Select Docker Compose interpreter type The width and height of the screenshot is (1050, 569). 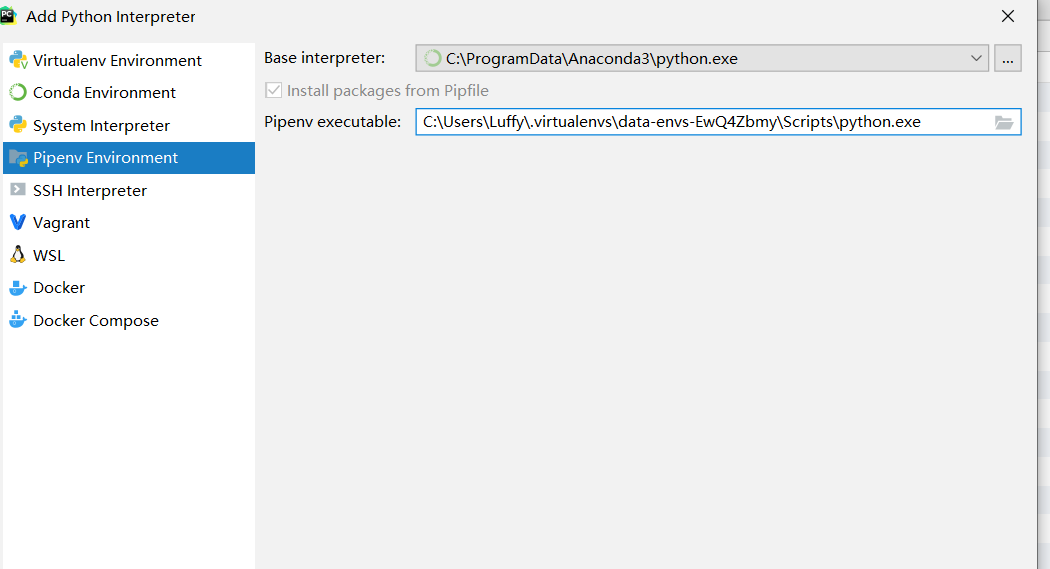(x=129, y=320)
